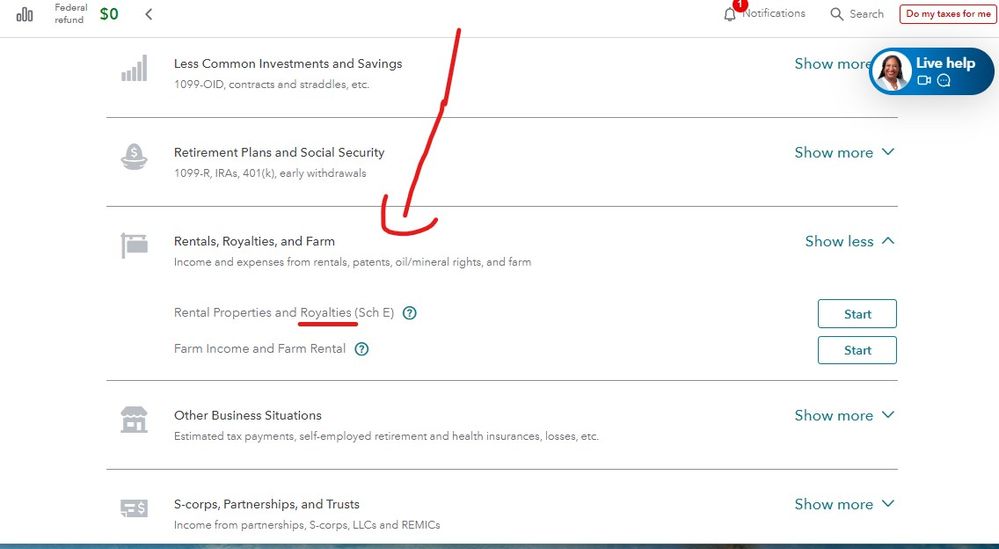Expand Retirement Plans and Social Security section

tap(844, 153)
